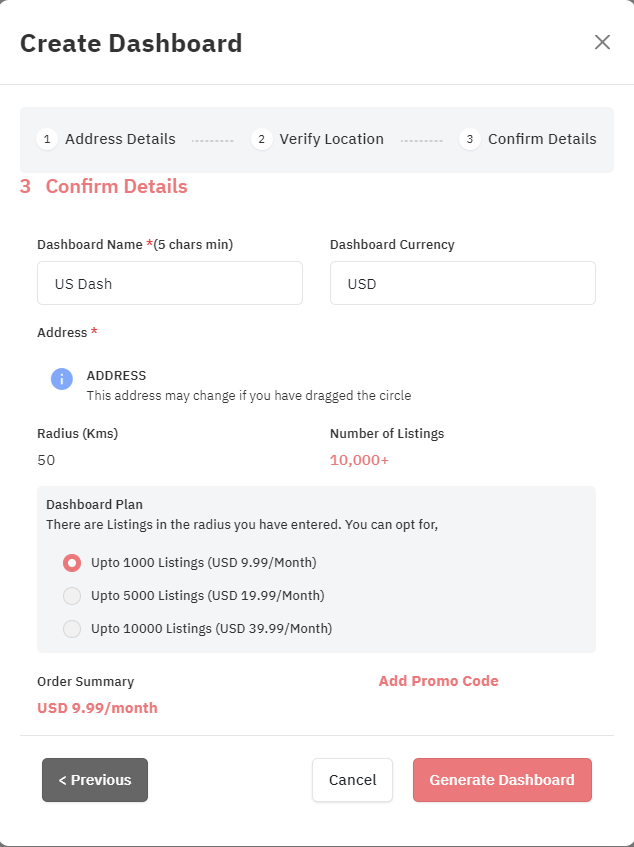634x847 pixels.
Task: Click the radius value 50
Action: tap(46, 460)
